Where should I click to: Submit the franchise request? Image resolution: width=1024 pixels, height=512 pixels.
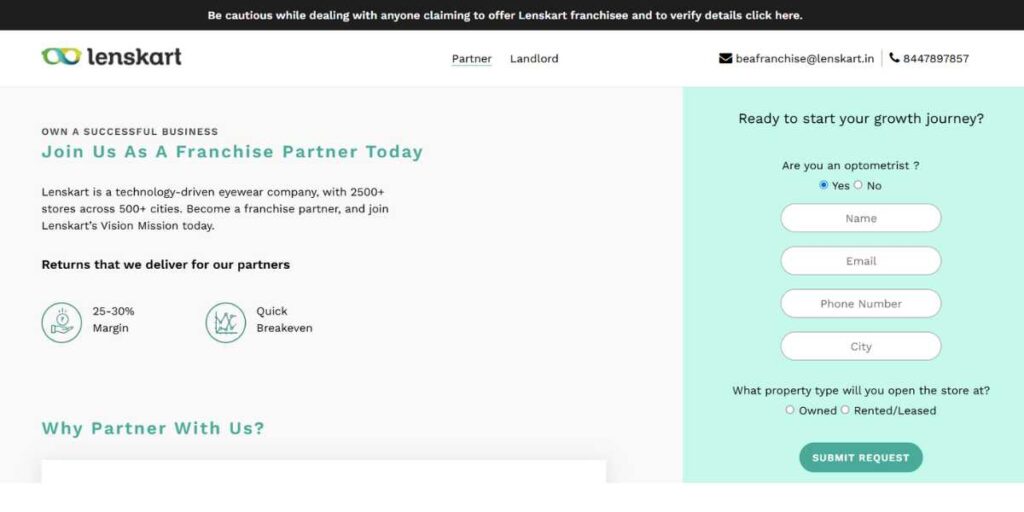tap(861, 458)
